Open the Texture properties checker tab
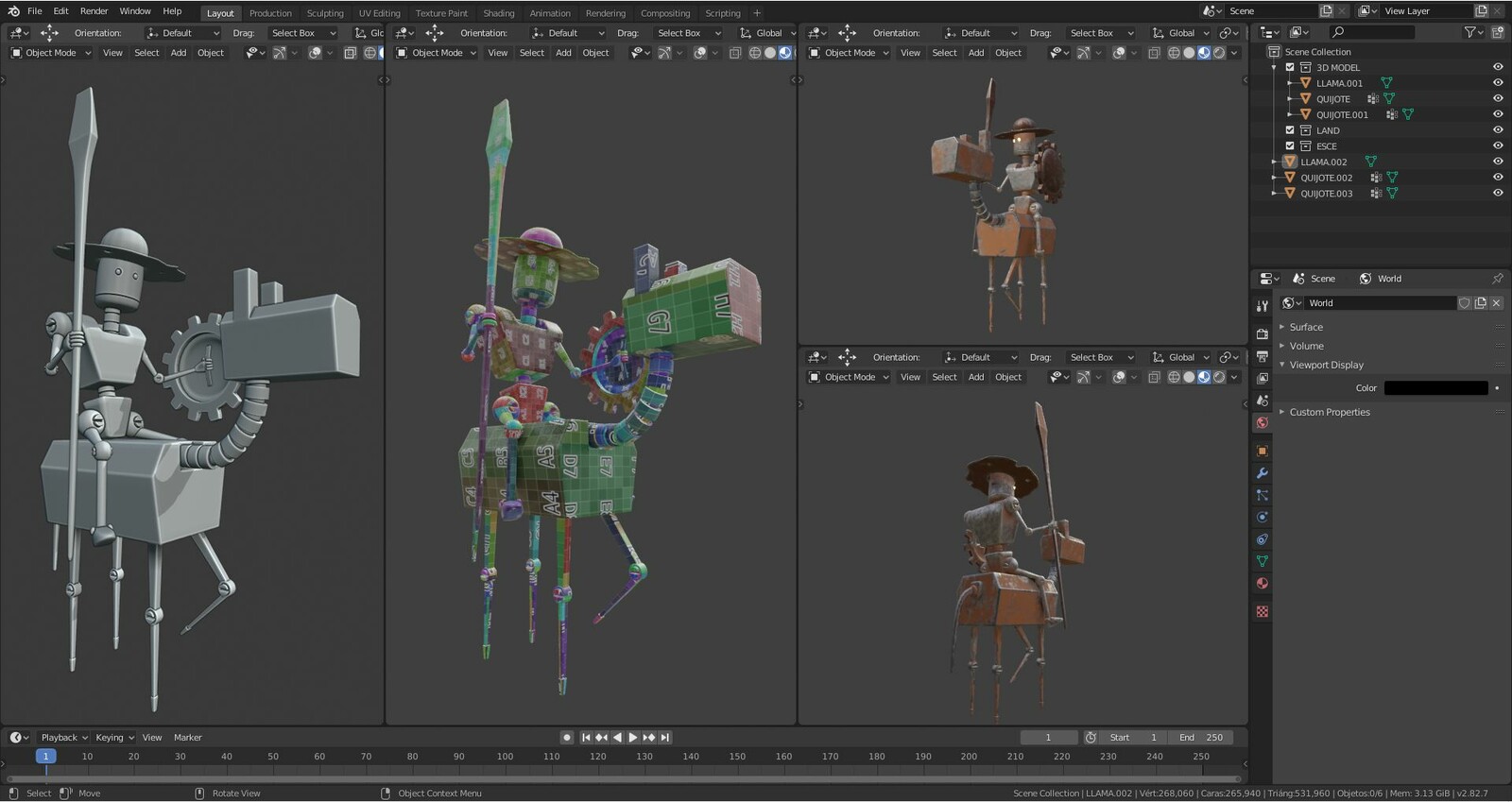The image size is (1512, 802). click(1262, 612)
